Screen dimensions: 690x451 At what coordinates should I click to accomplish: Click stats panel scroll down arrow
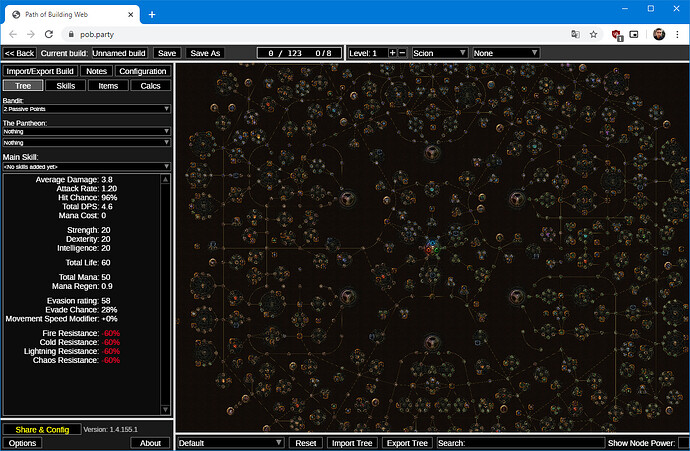pos(165,410)
